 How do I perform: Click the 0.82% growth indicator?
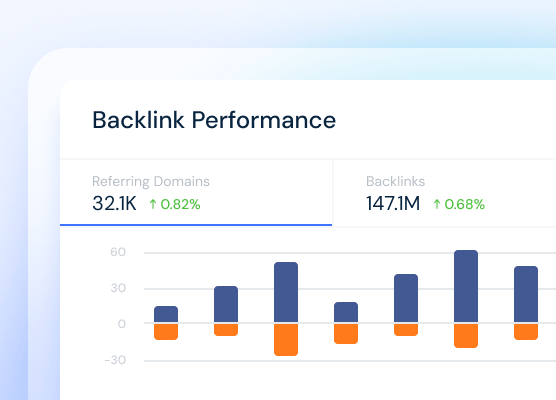[x=175, y=204]
